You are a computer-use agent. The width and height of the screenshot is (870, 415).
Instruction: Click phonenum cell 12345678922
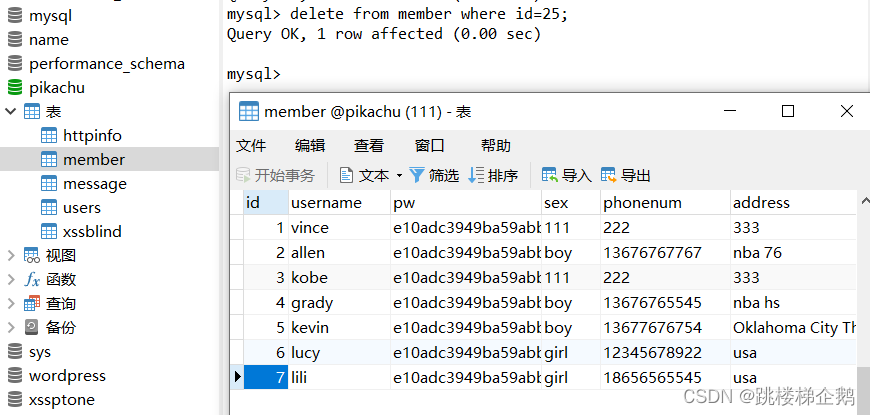pyautogui.click(x=666, y=352)
